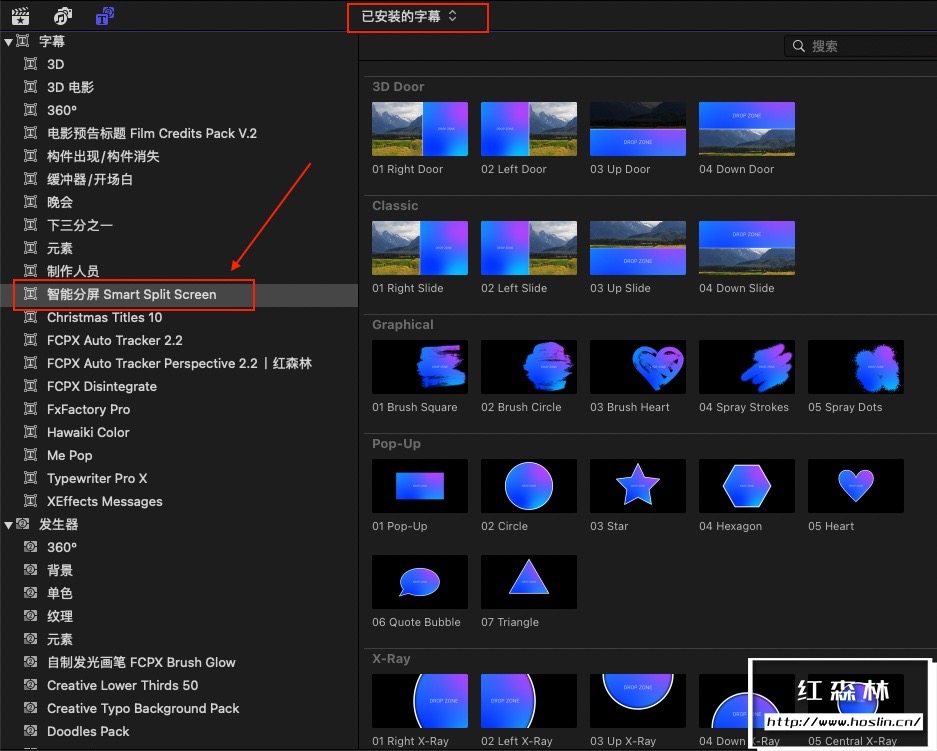Click the 构件出现/构件消失 category icon
Screen dimensions: 937x751
click(30, 156)
